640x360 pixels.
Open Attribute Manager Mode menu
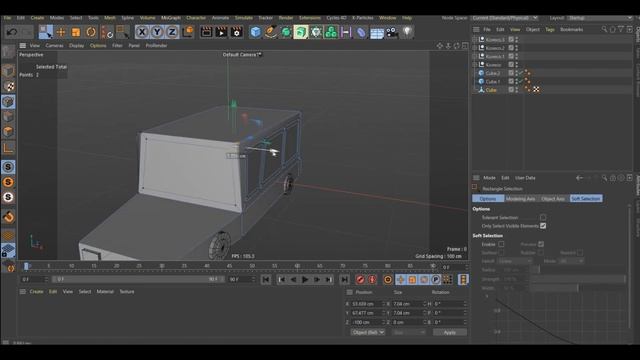tap(489, 178)
